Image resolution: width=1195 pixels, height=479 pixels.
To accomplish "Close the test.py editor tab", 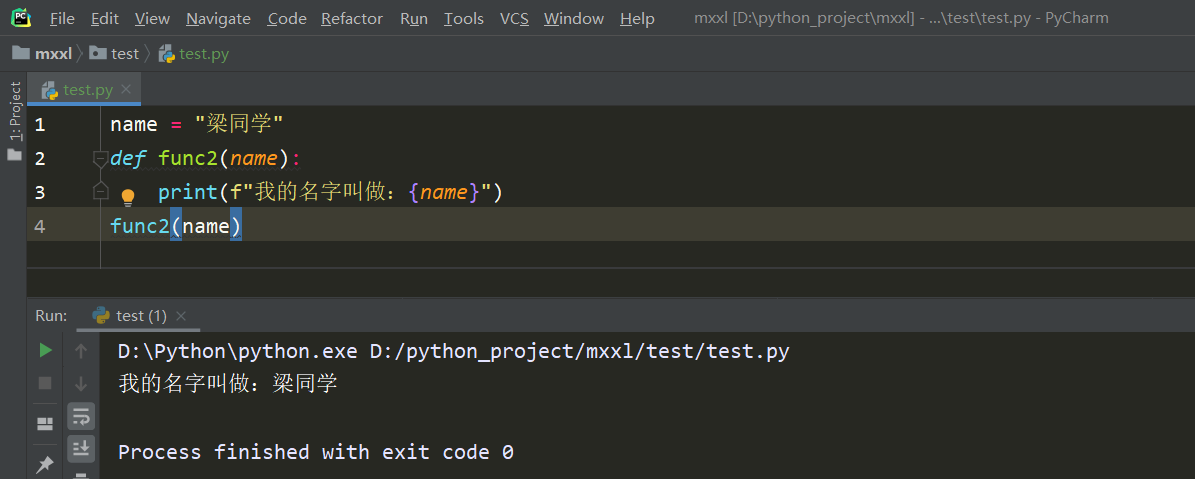I will point(127,89).
